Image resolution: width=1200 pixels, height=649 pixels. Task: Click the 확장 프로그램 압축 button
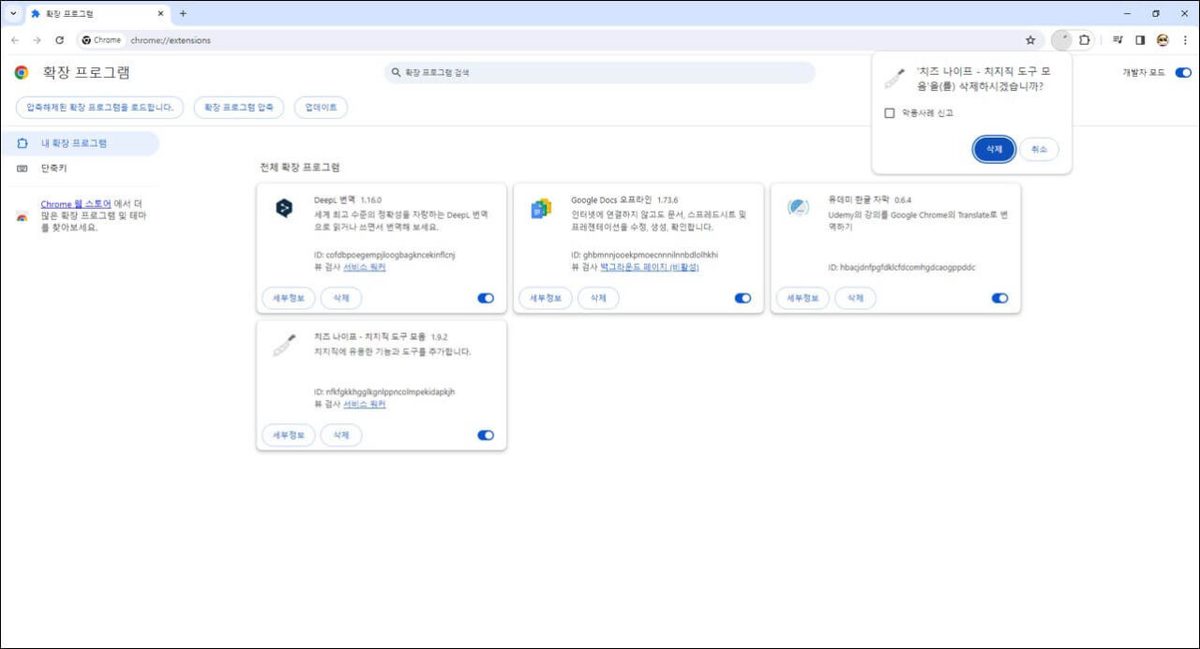(x=239, y=107)
